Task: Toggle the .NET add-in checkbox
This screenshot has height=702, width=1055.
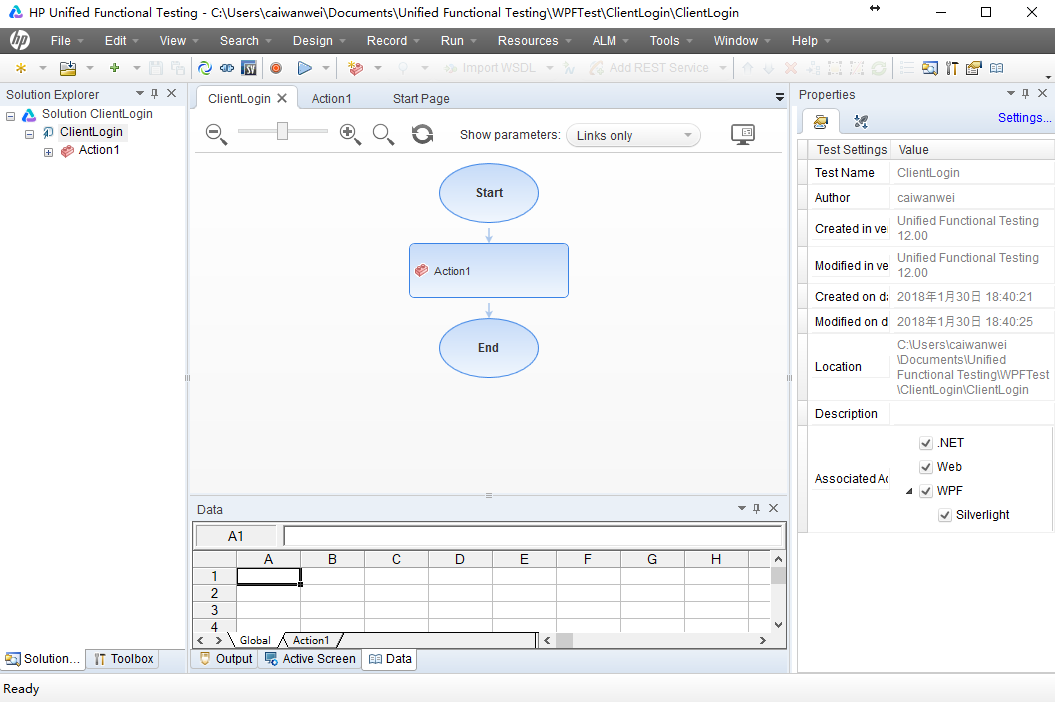Action: [926, 443]
